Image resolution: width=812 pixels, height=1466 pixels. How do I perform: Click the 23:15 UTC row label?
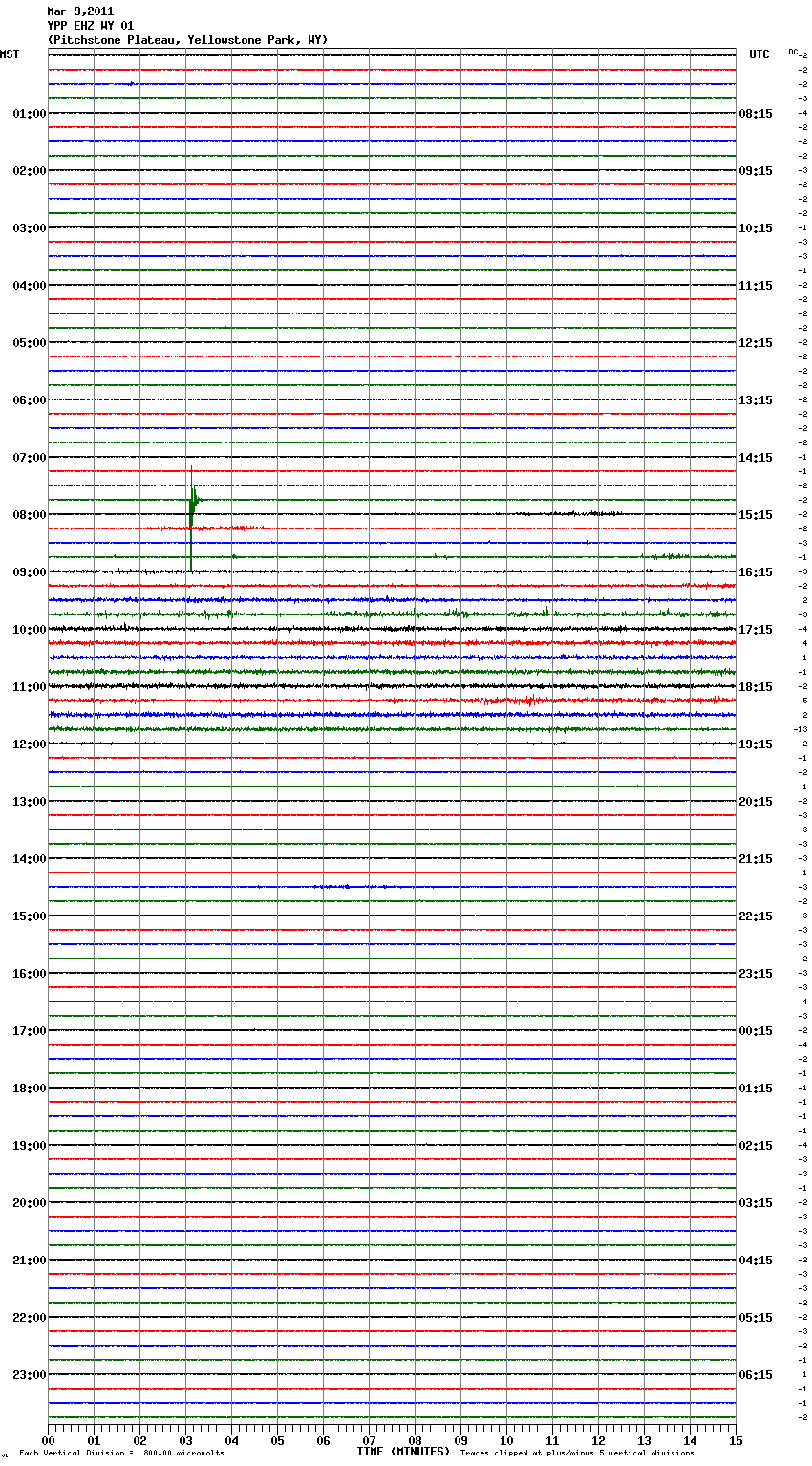click(x=756, y=974)
